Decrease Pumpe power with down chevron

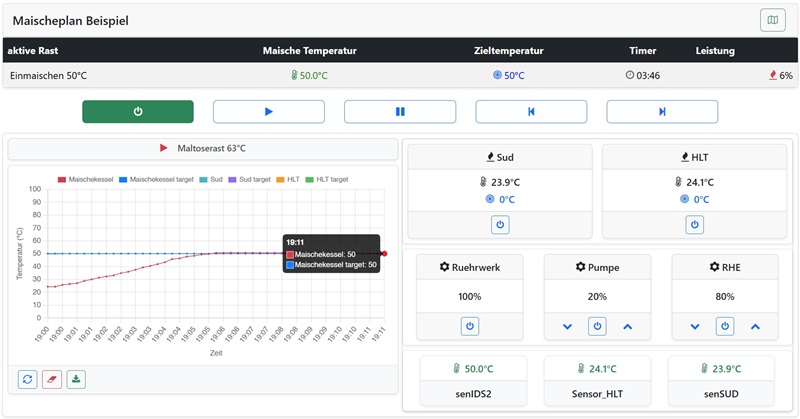click(x=567, y=326)
